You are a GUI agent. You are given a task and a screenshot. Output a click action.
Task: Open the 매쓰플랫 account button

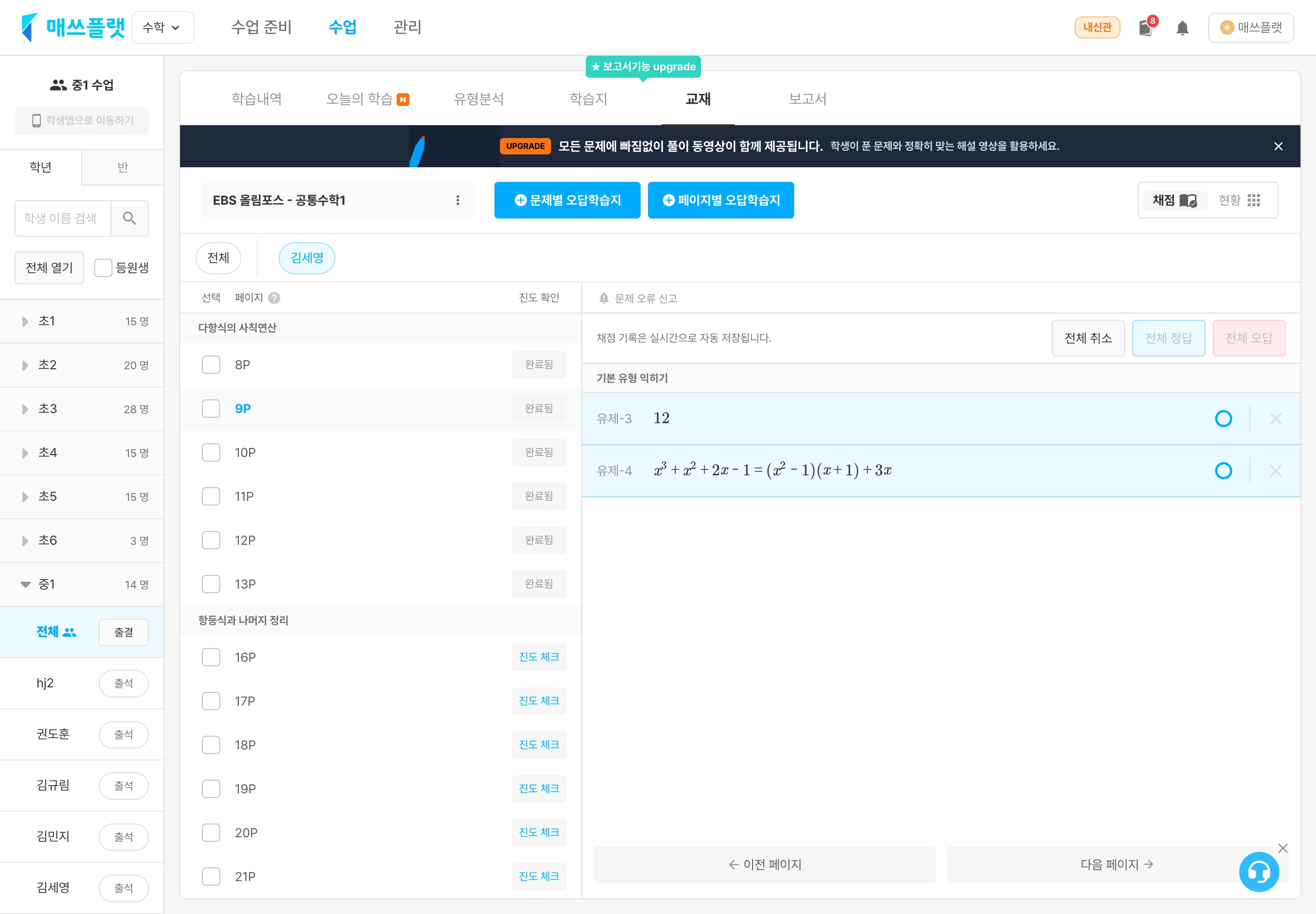pos(1251,27)
